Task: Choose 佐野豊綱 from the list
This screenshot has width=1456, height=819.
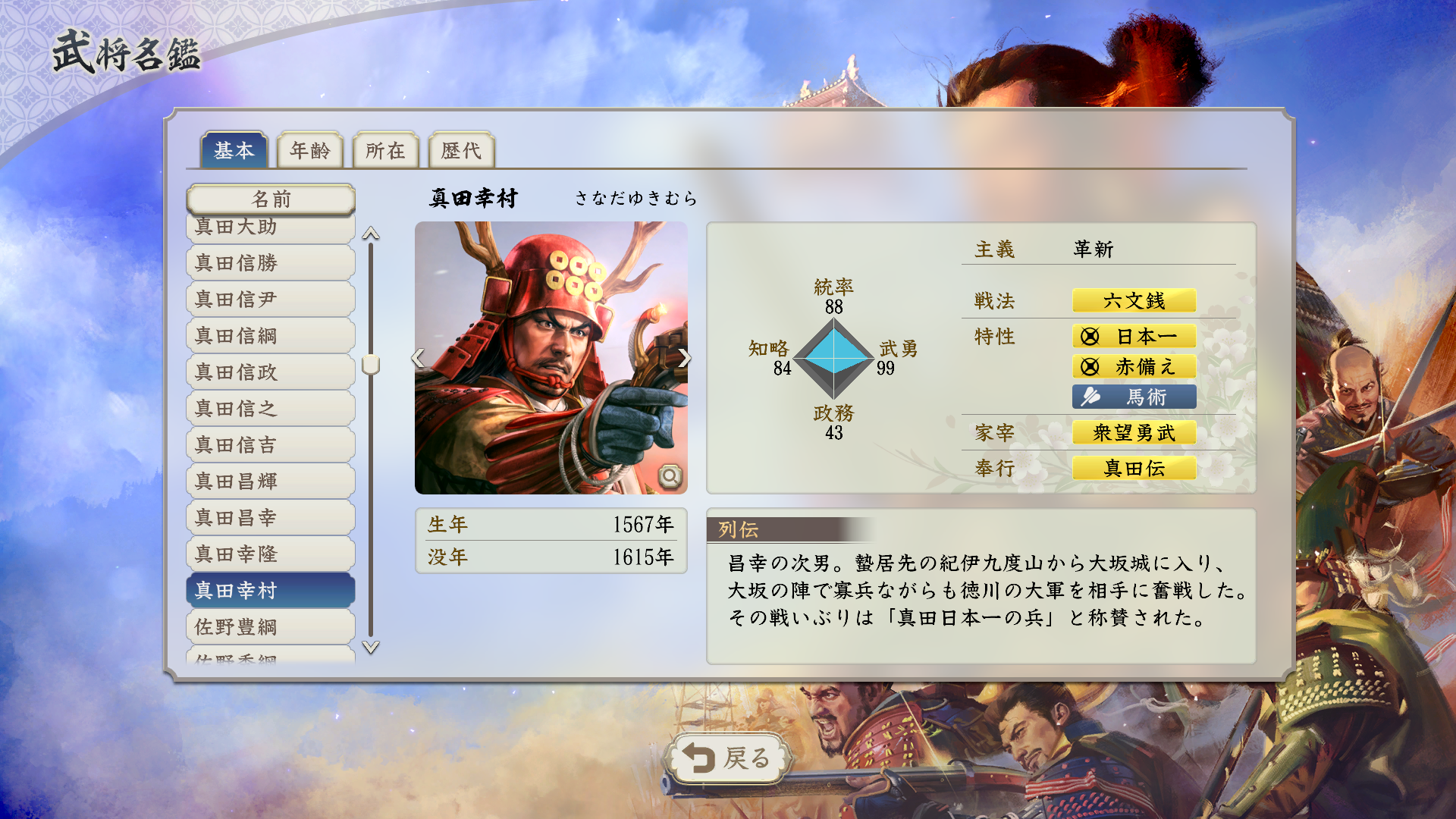Action: tap(271, 626)
